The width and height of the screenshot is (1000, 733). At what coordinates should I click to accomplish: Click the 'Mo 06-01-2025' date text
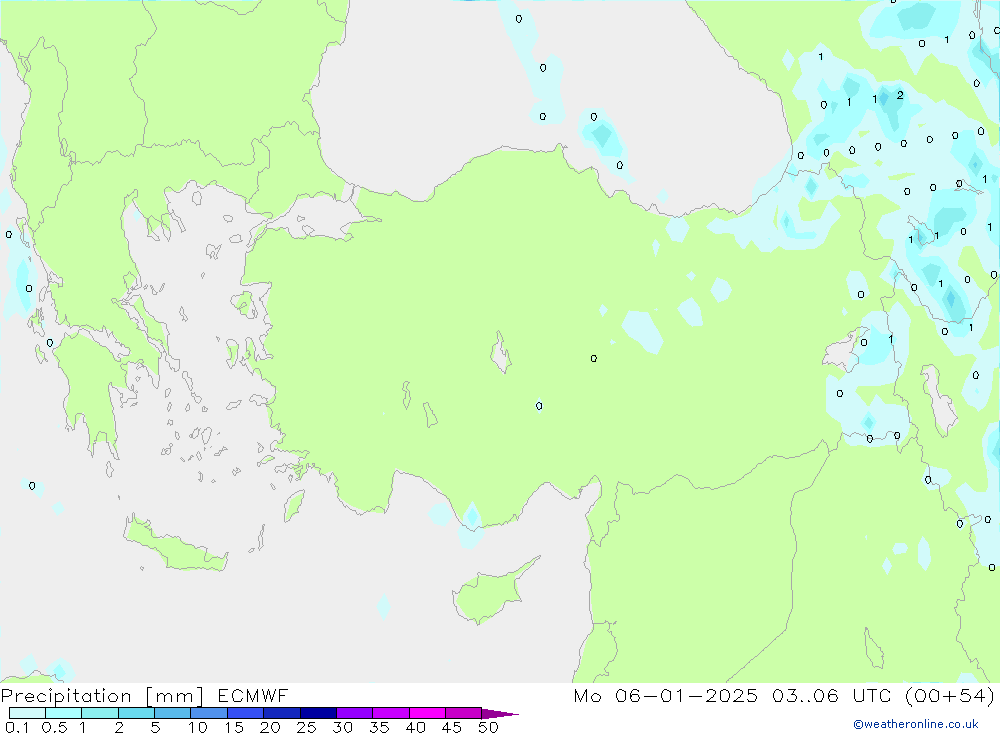(x=666, y=696)
